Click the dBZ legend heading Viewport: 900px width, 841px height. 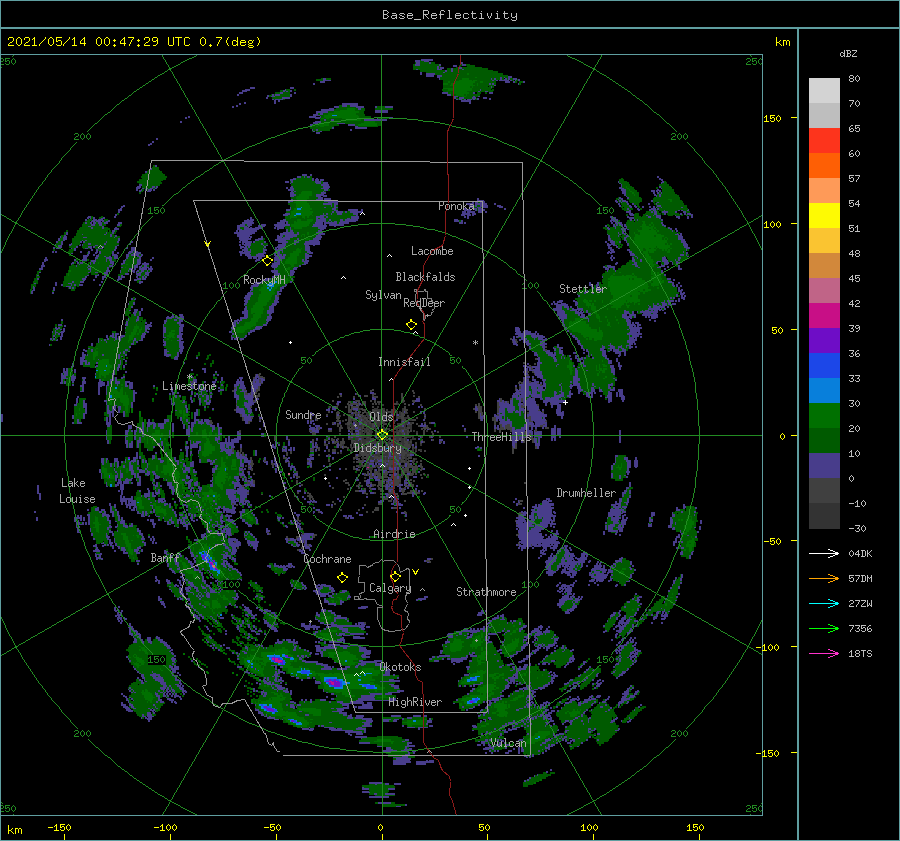(x=848, y=54)
